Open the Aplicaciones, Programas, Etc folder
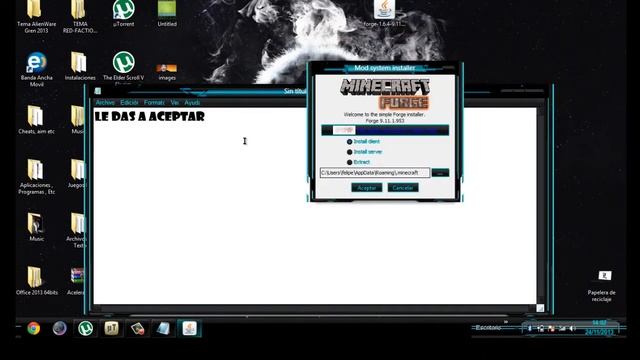 36,176
